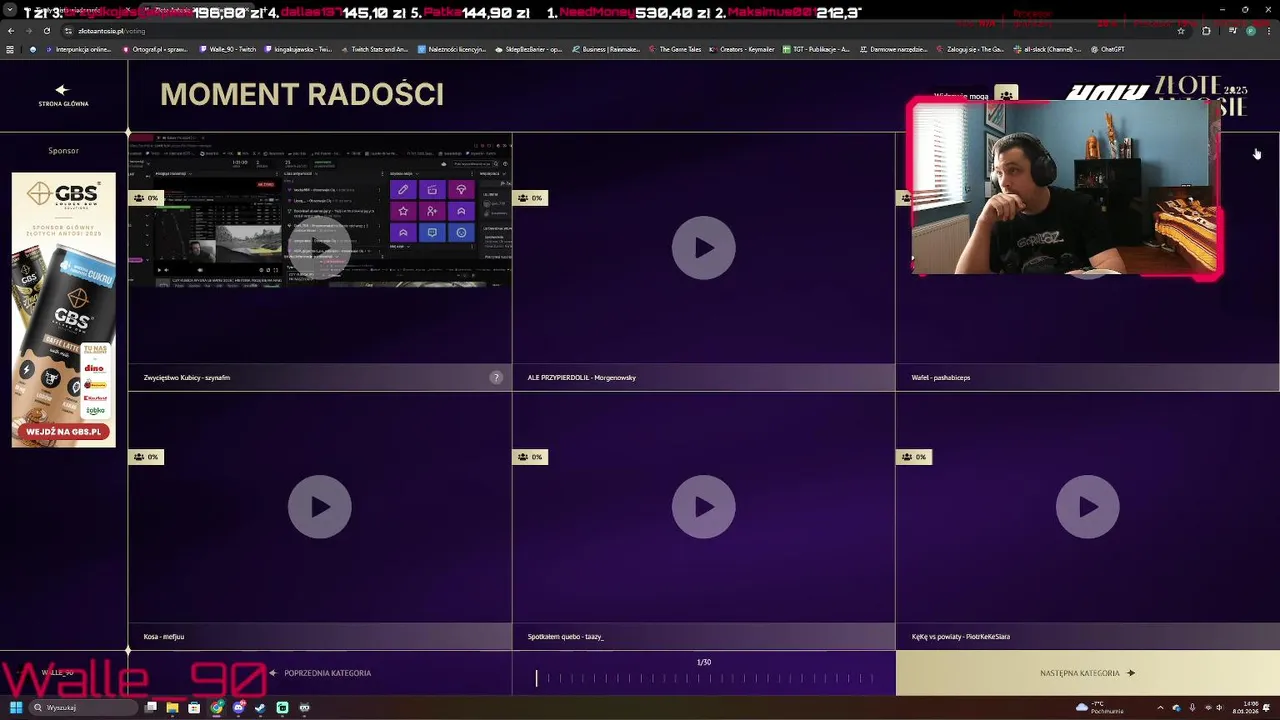Click the browser back arrow
The image size is (1280, 720).
(x=11, y=31)
